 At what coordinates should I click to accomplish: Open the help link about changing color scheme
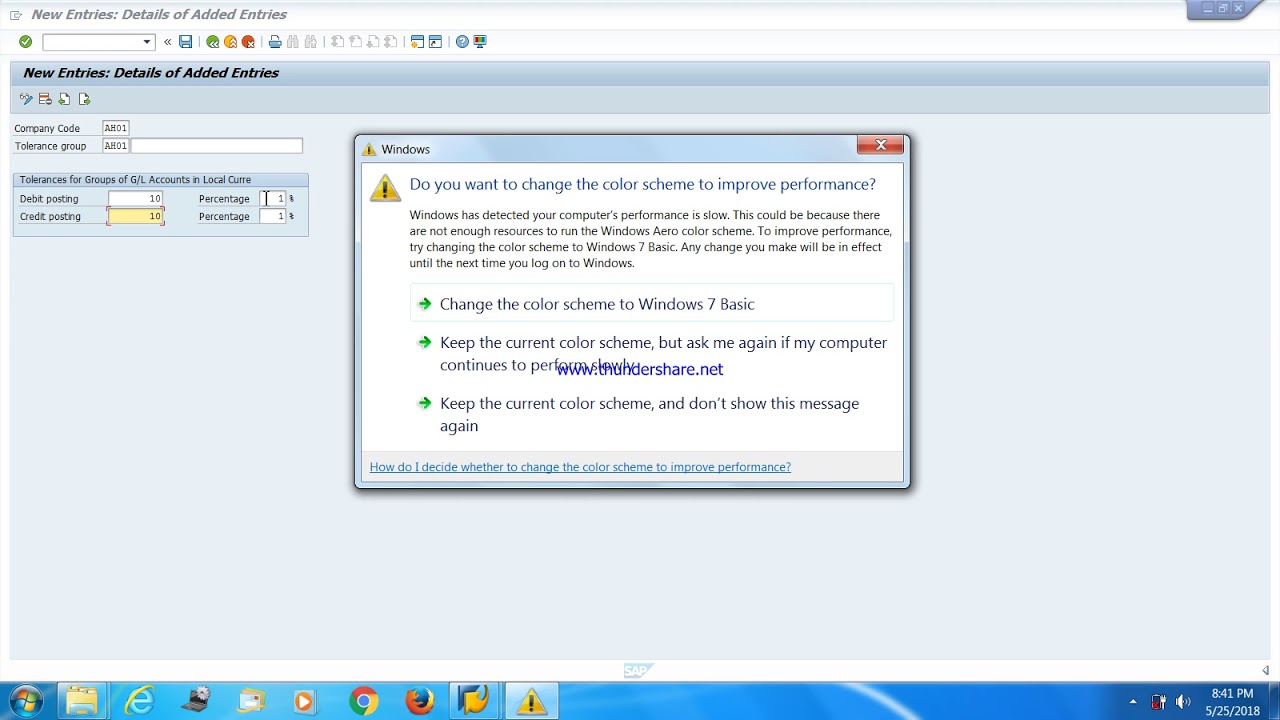(580, 467)
